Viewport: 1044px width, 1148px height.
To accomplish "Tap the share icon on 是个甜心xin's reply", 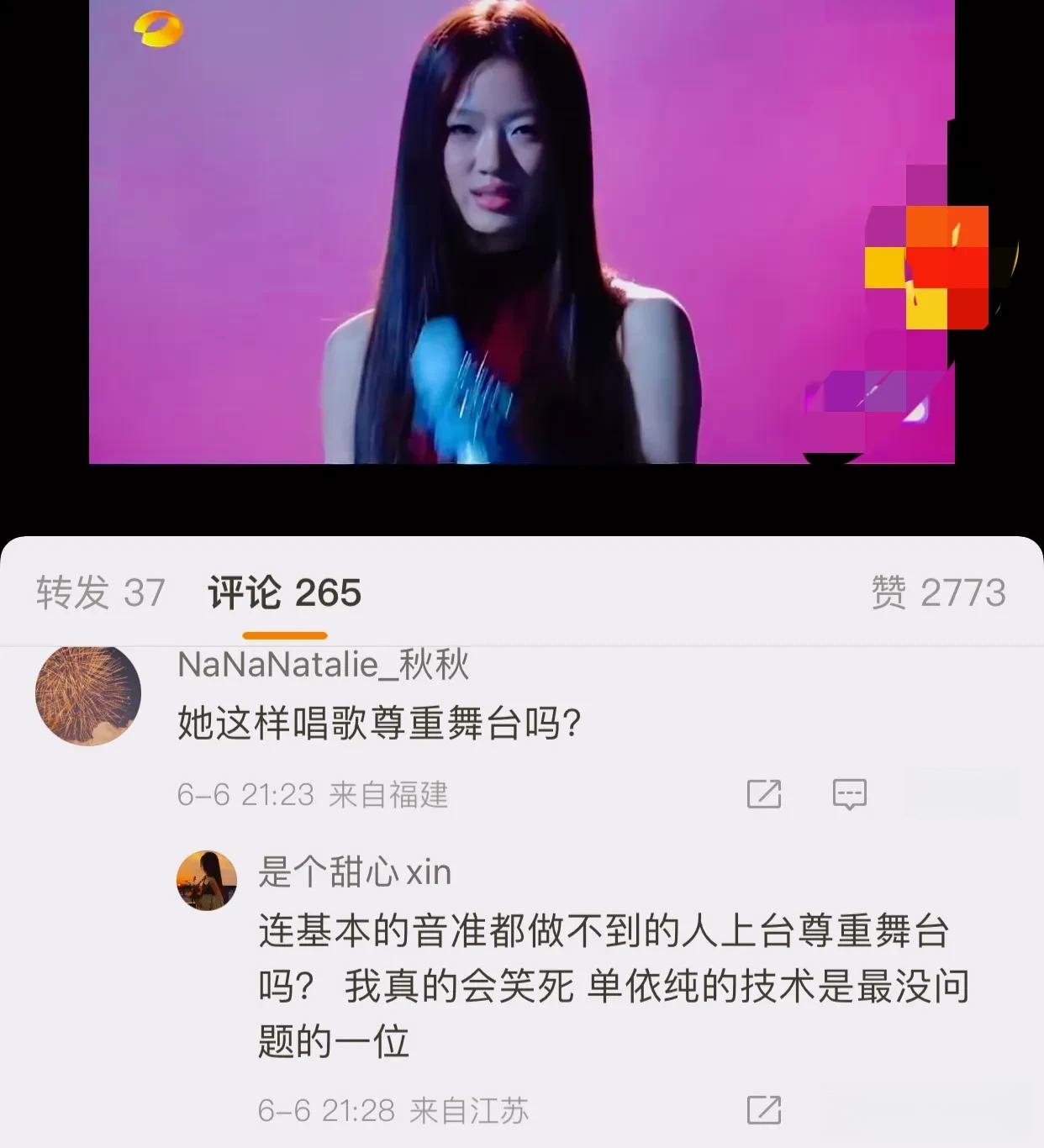I will pos(763,1110).
